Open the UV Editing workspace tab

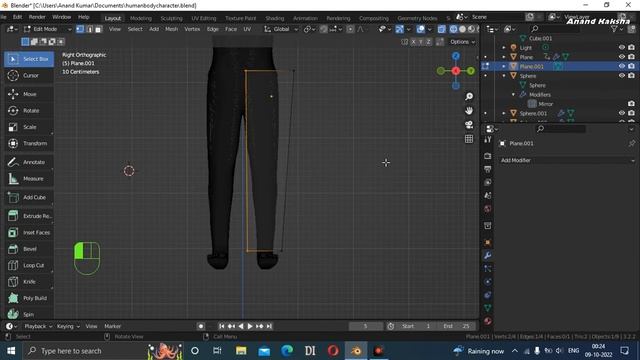[204, 18]
